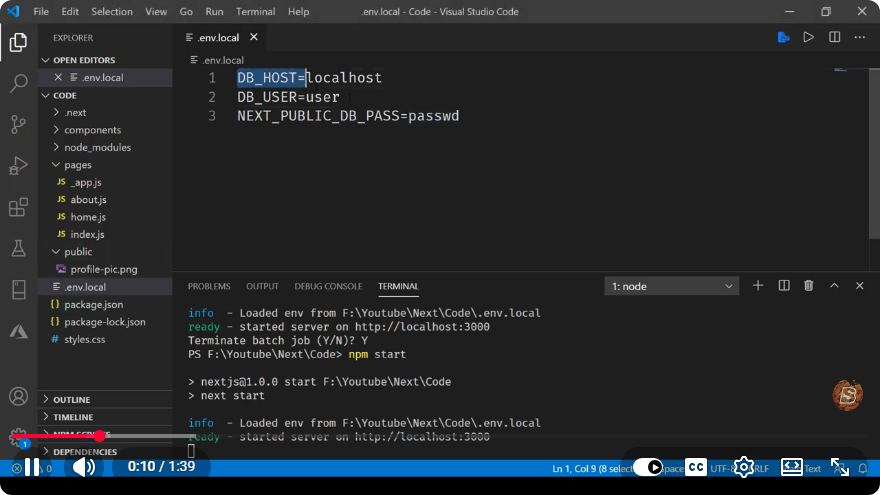Viewport: 880px width, 495px height.
Task: Open the Source Control view
Action: pos(19,124)
